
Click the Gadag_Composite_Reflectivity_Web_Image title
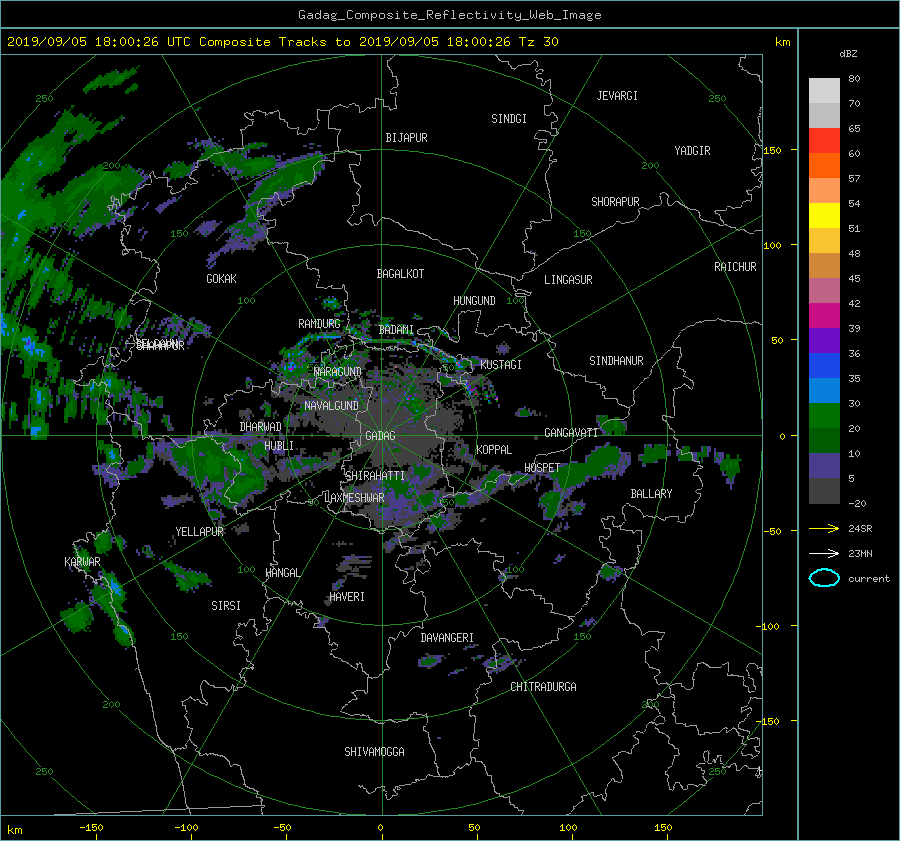pos(449,15)
